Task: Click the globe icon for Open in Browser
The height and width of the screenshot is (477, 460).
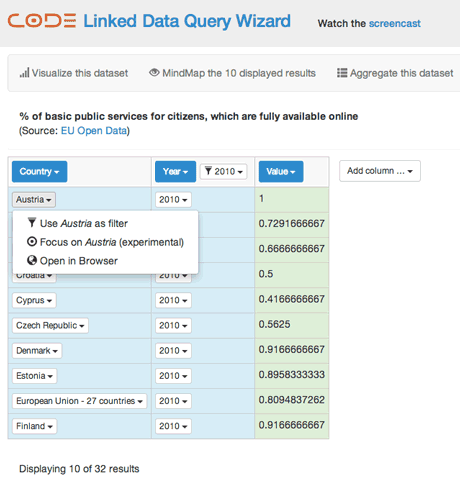Action: coord(32,260)
